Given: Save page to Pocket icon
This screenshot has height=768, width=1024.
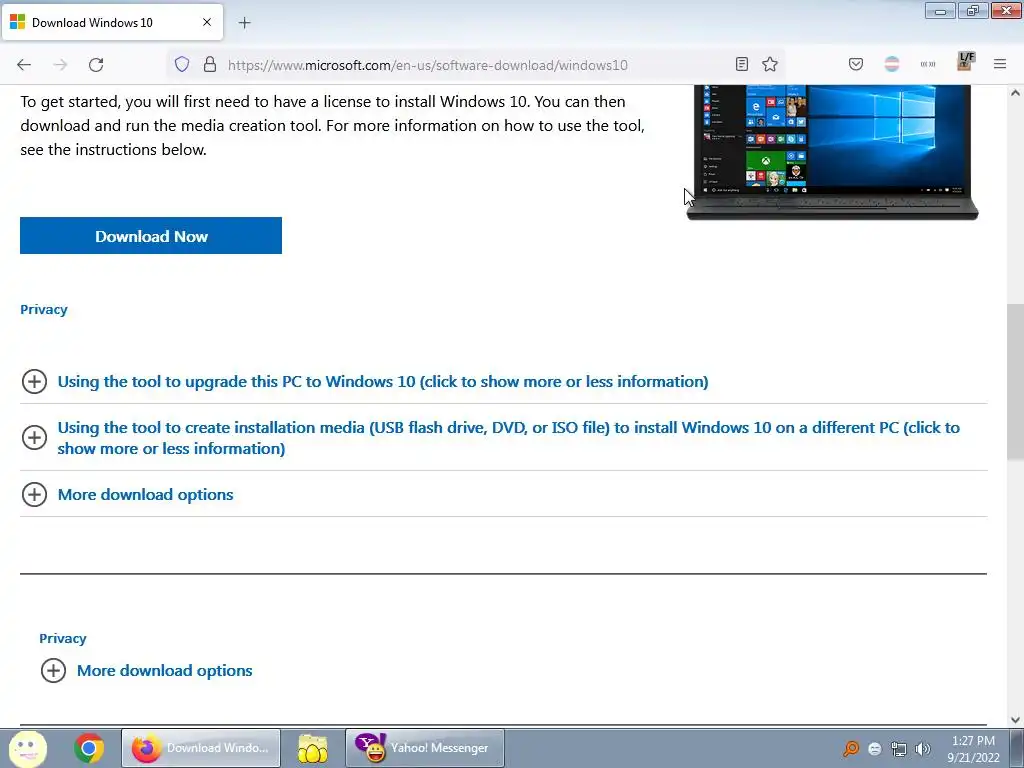Looking at the screenshot, I should coord(856,64).
